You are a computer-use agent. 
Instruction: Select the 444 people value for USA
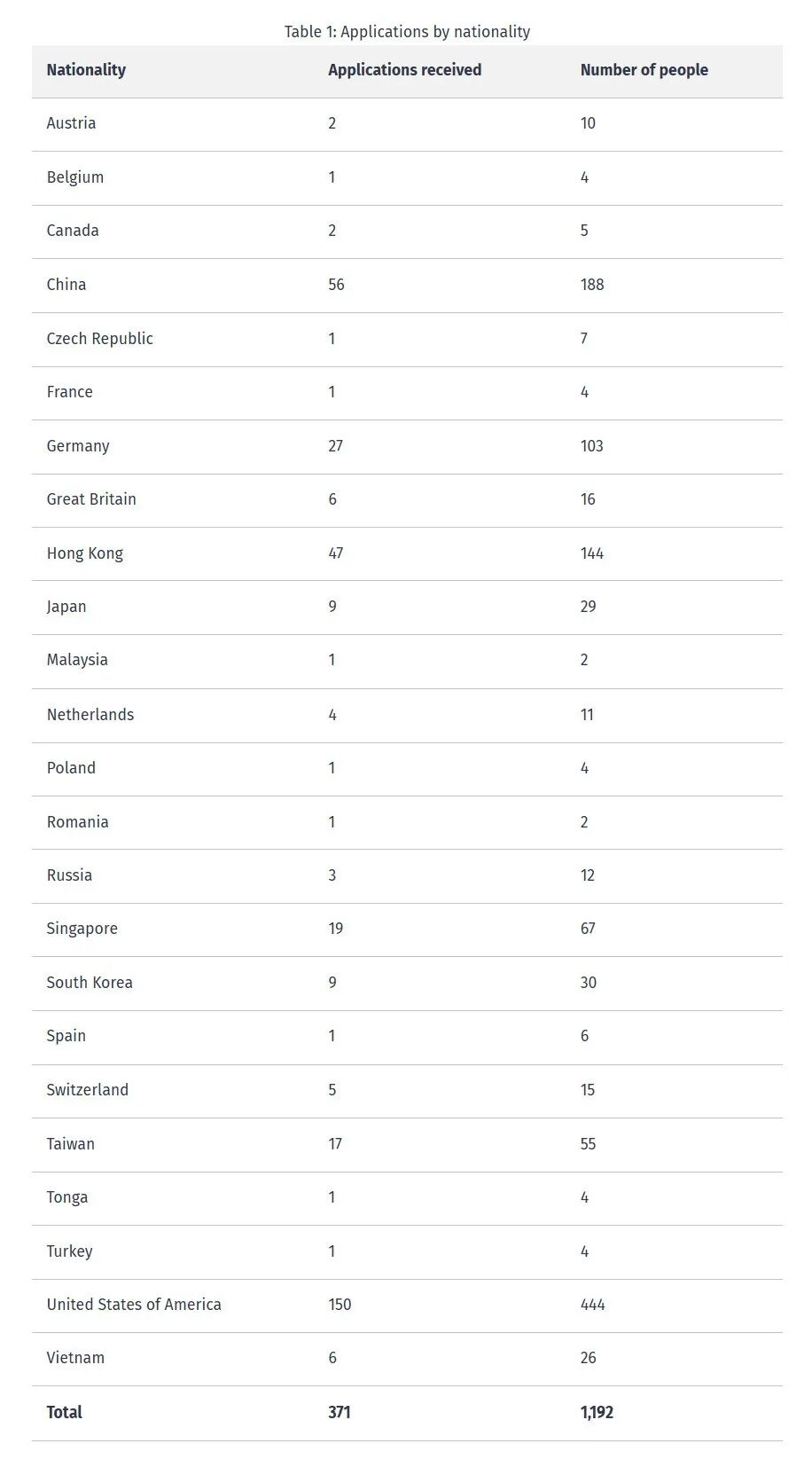pyautogui.click(x=592, y=1305)
